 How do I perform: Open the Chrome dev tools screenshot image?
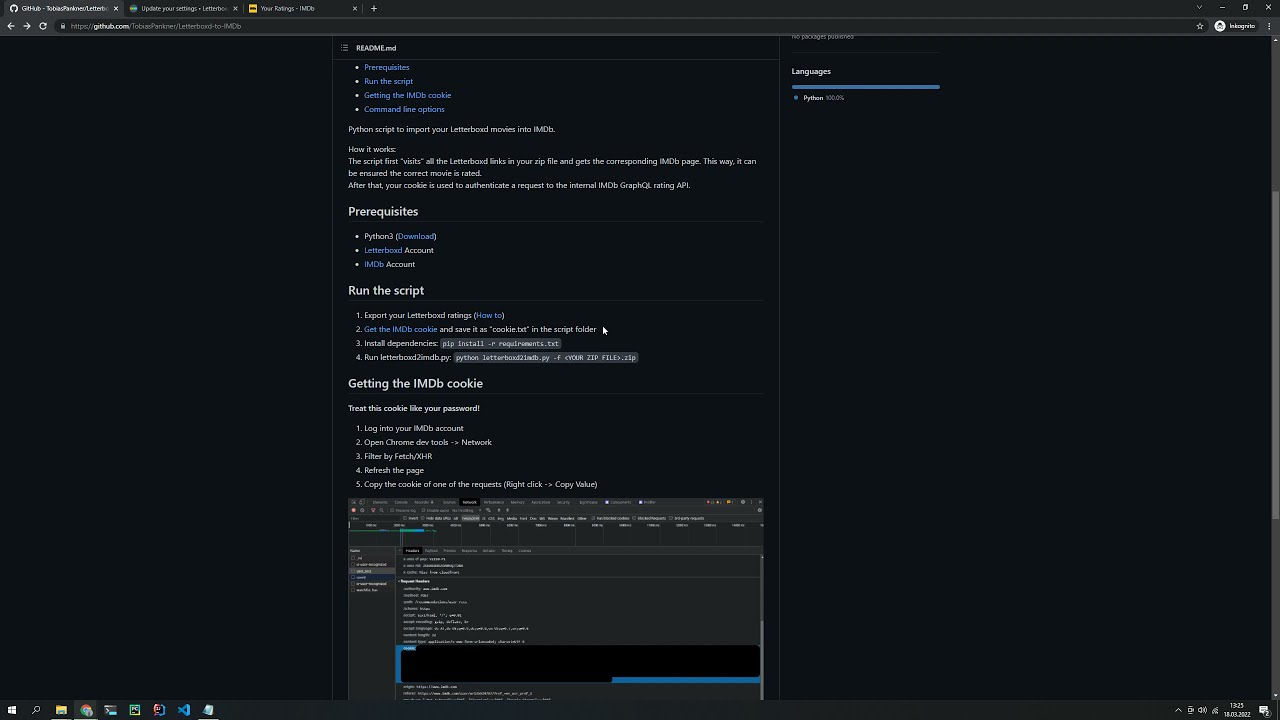coord(555,598)
